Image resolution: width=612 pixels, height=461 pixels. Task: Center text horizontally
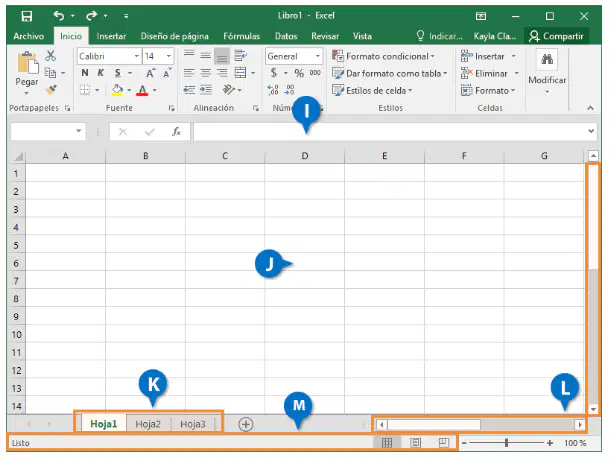click(206, 73)
